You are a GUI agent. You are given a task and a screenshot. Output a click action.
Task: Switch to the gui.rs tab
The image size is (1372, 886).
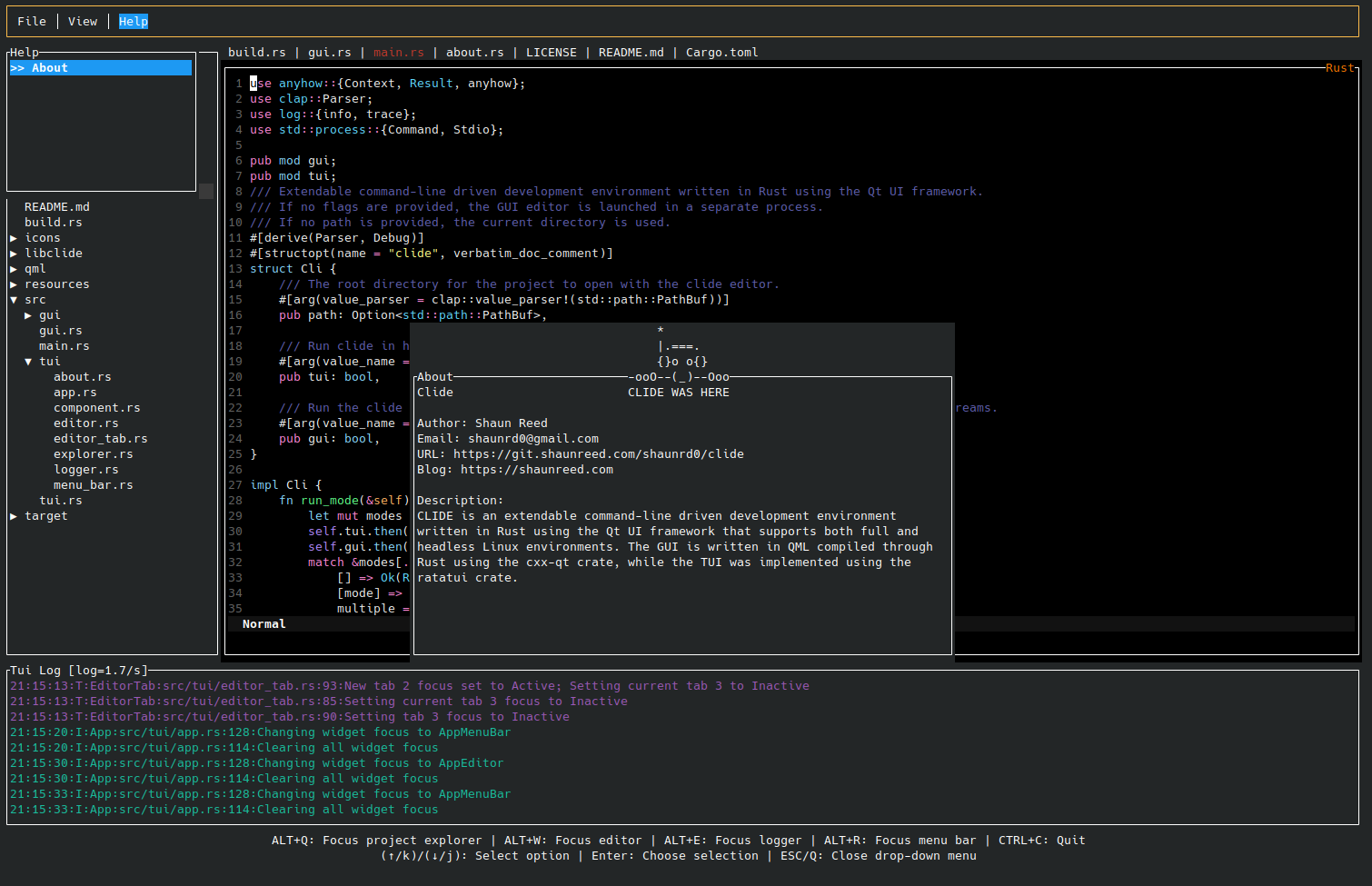tap(329, 53)
